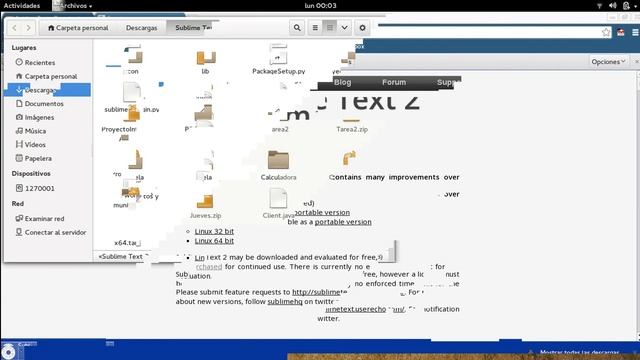This screenshot has height=360, width=640.
Task: Follow the http://sublimete... feature requests link
Action: point(319,292)
